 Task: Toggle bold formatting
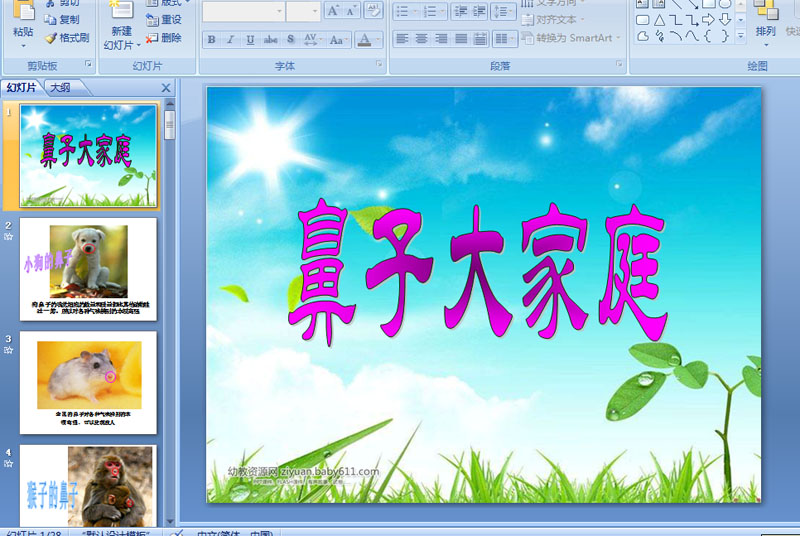(211, 40)
